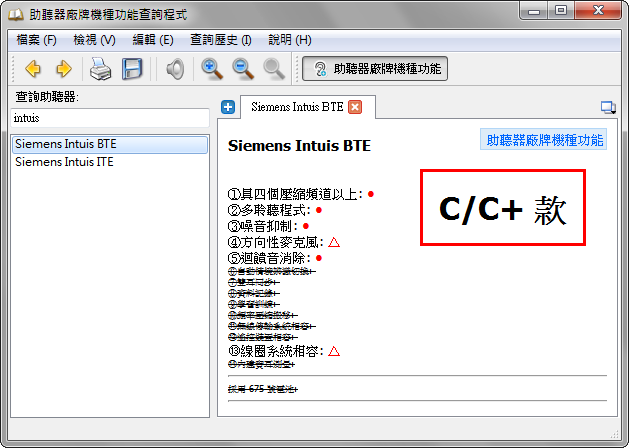Add a new tab with plus icon
The height and width of the screenshot is (448, 629).
228,107
